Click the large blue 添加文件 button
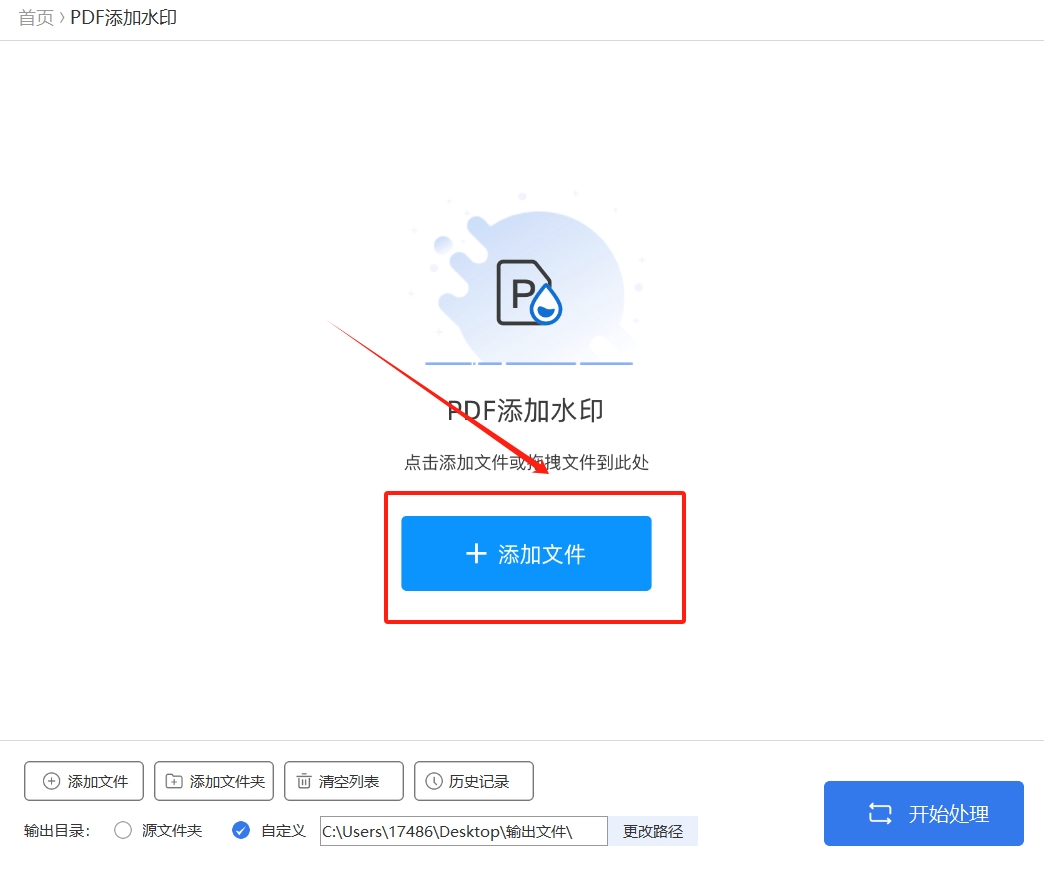The height and width of the screenshot is (870, 1044). click(x=525, y=553)
